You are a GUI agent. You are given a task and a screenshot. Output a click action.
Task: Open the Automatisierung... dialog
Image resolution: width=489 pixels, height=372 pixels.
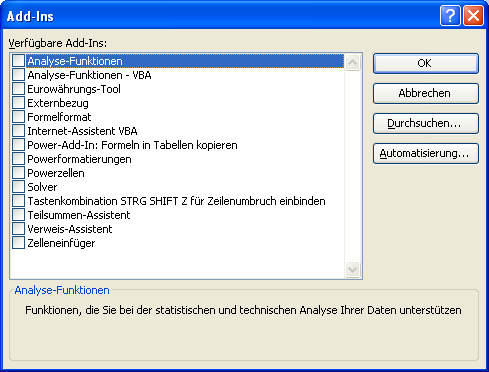[x=426, y=153]
